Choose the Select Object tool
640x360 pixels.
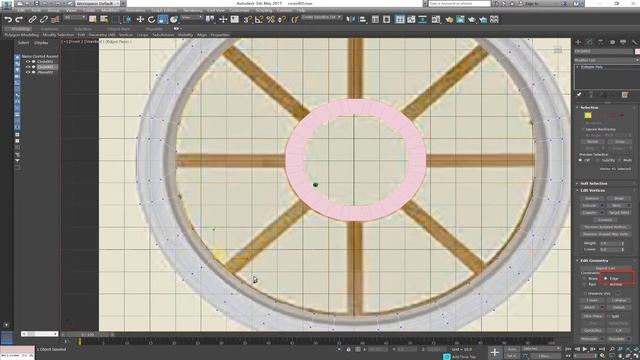[93, 19]
